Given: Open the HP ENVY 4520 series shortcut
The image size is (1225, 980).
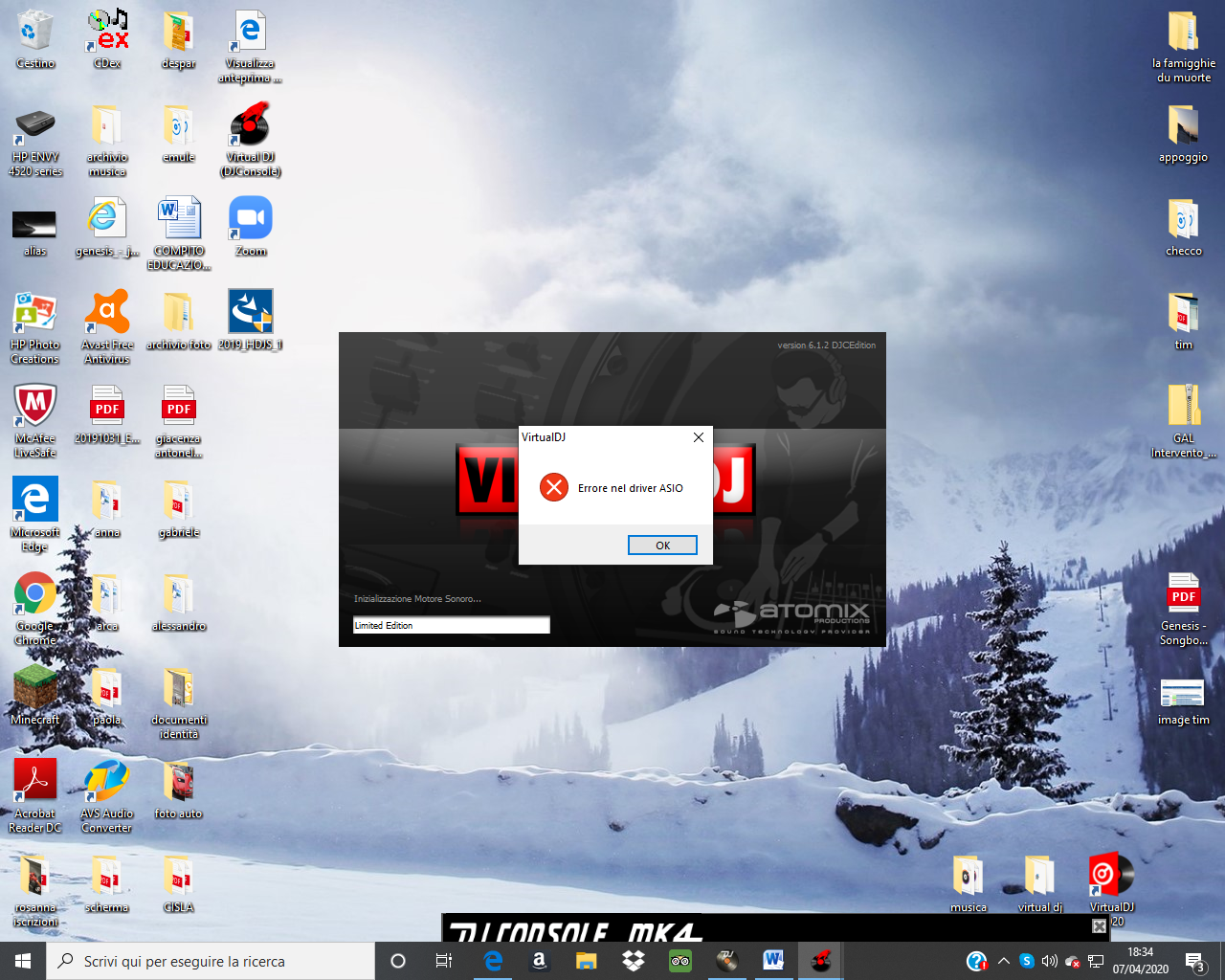Looking at the screenshot, I should click(35, 141).
